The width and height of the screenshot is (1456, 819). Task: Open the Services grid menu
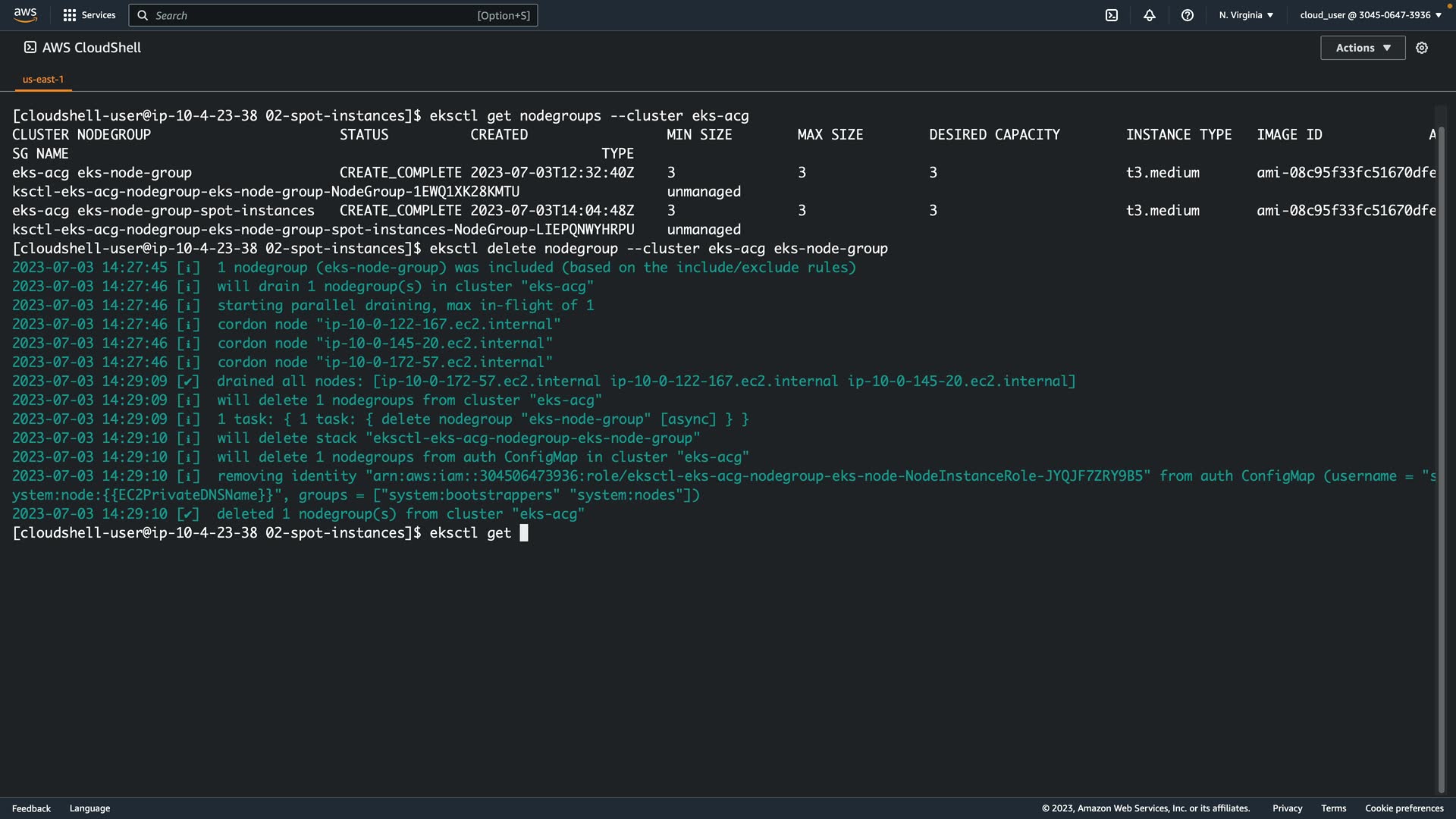(x=70, y=15)
